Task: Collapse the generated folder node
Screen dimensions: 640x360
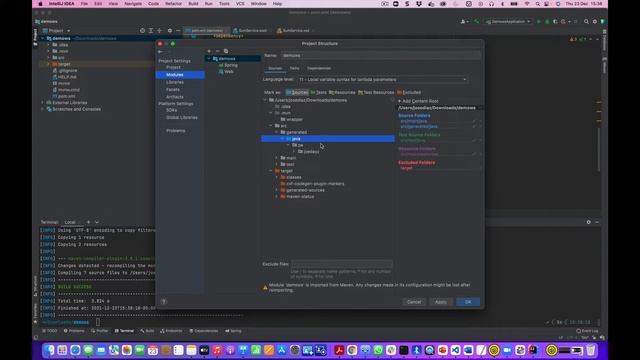Action: pyautogui.click(x=276, y=132)
